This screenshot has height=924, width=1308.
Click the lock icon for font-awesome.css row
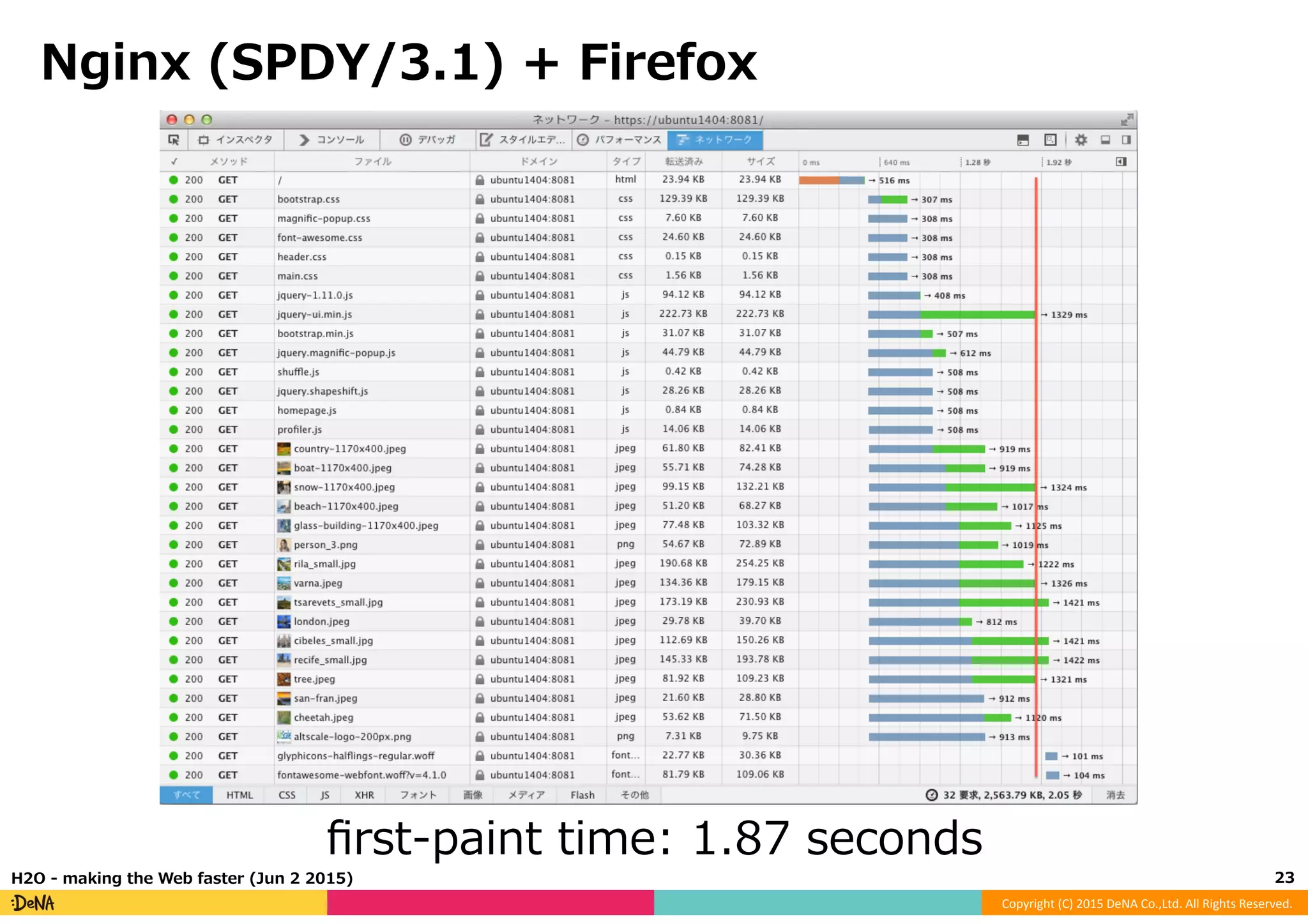(480, 238)
